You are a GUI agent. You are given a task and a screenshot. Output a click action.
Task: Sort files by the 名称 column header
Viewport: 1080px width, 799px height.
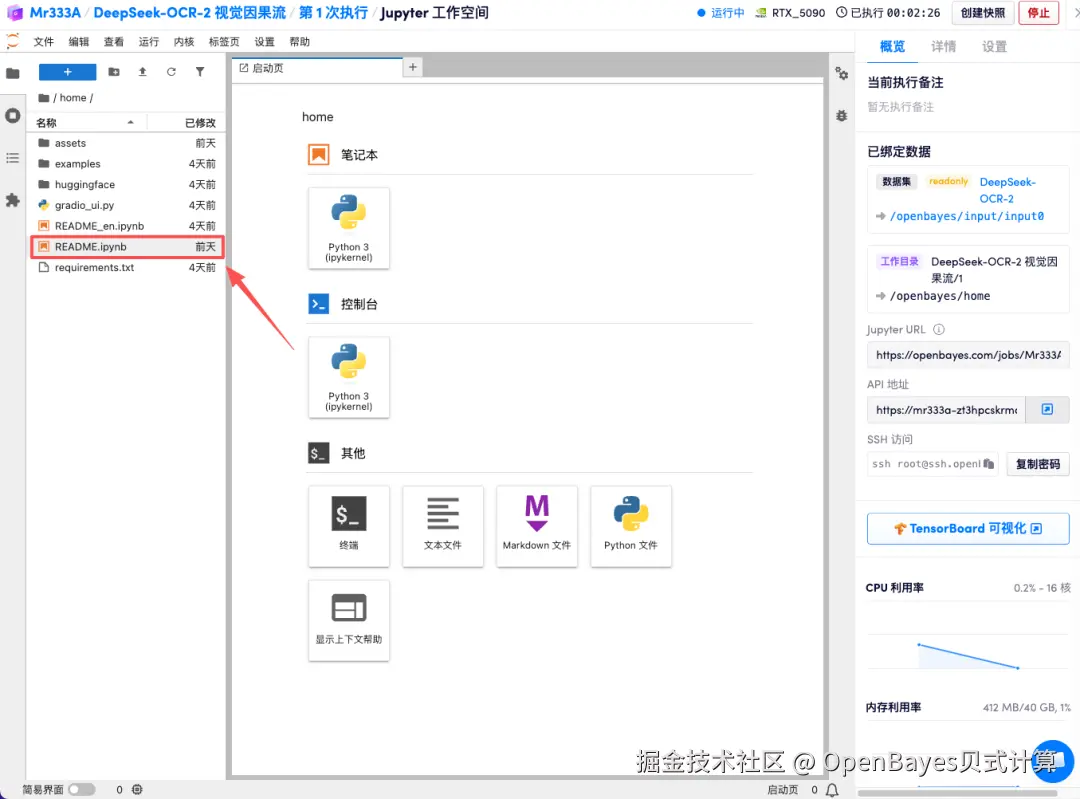pyautogui.click(x=85, y=123)
